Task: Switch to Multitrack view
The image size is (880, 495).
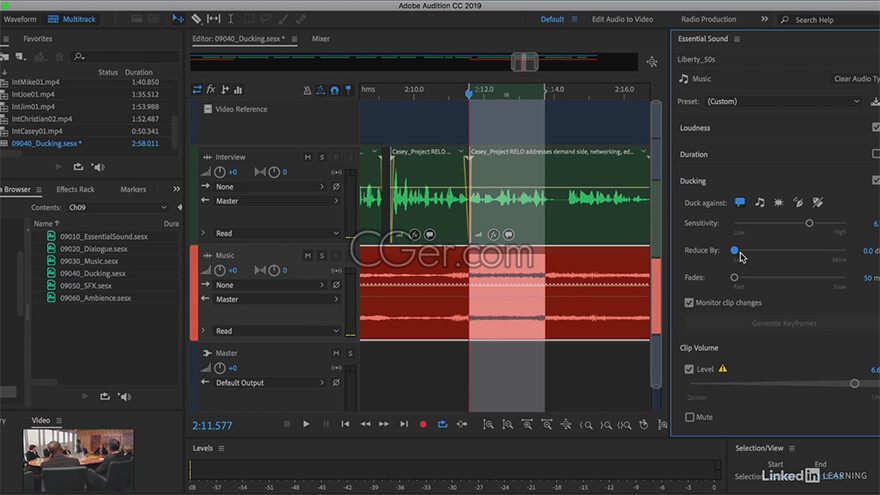Action: click(72, 19)
